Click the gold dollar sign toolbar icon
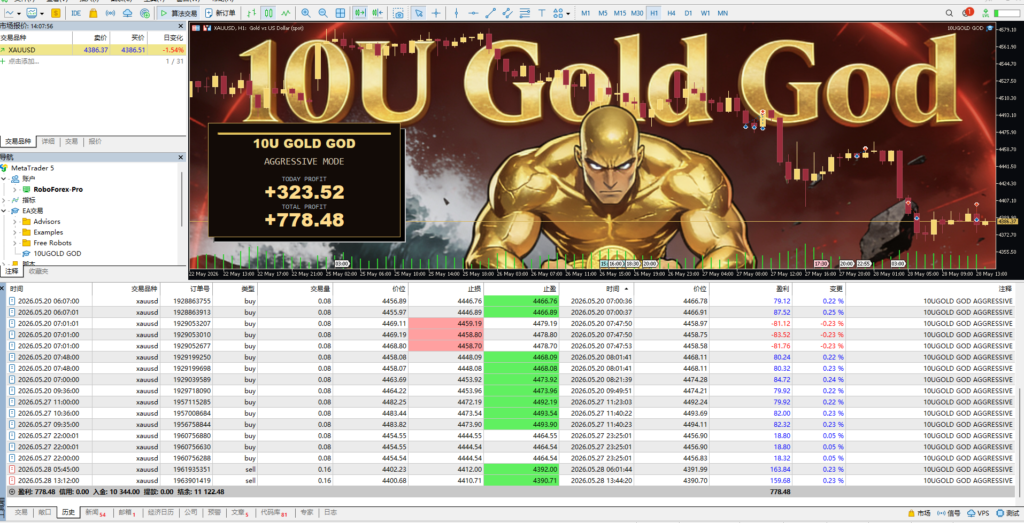 click(56, 13)
